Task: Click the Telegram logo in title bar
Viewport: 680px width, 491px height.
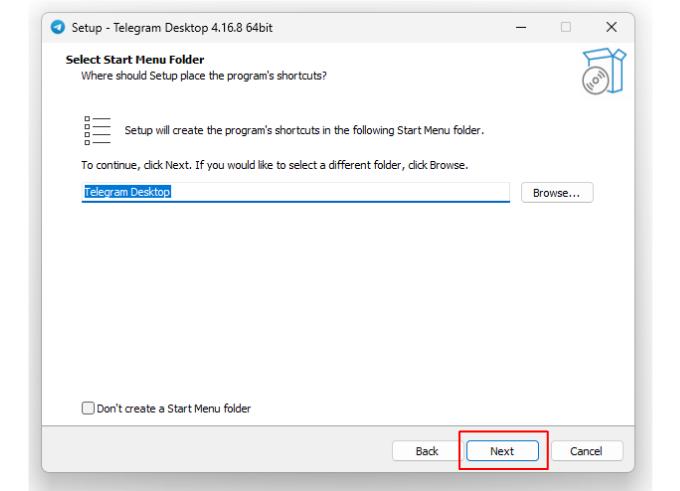Action: (58, 27)
